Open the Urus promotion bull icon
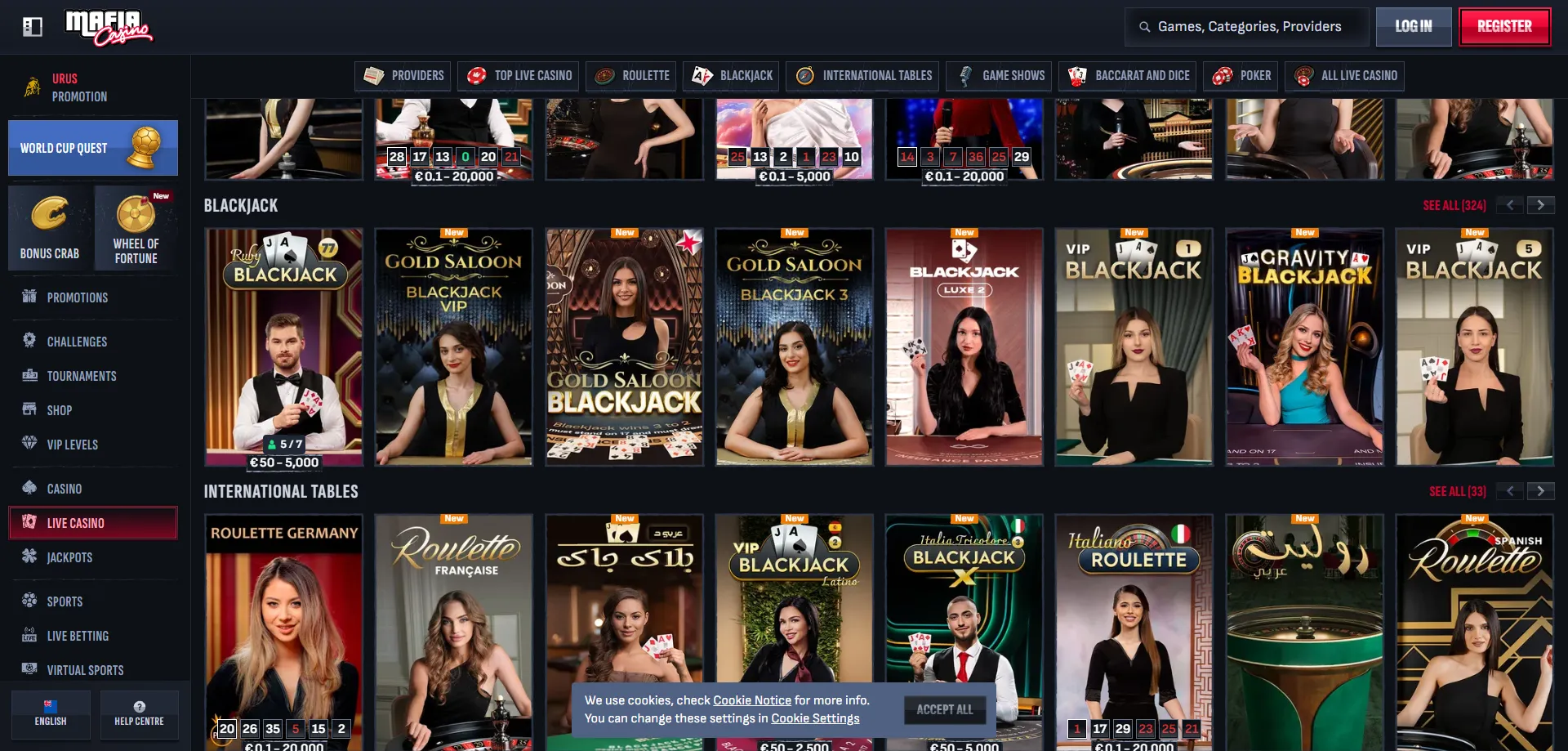This screenshot has width=1568, height=751. pyautogui.click(x=32, y=87)
